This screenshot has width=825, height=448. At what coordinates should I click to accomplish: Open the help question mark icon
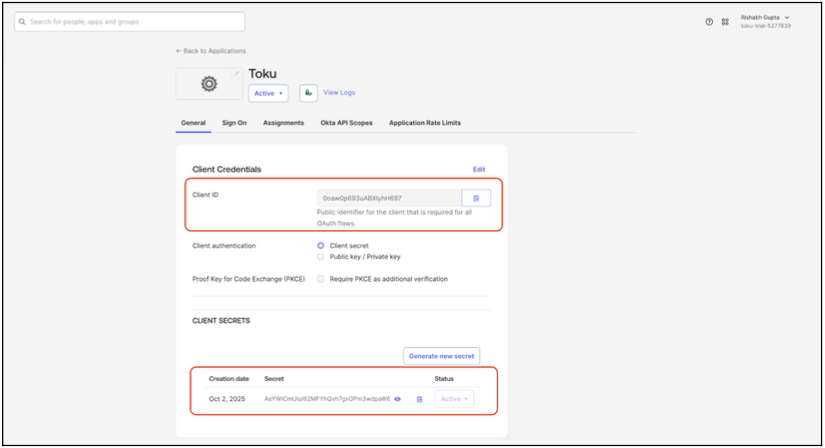[709, 22]
